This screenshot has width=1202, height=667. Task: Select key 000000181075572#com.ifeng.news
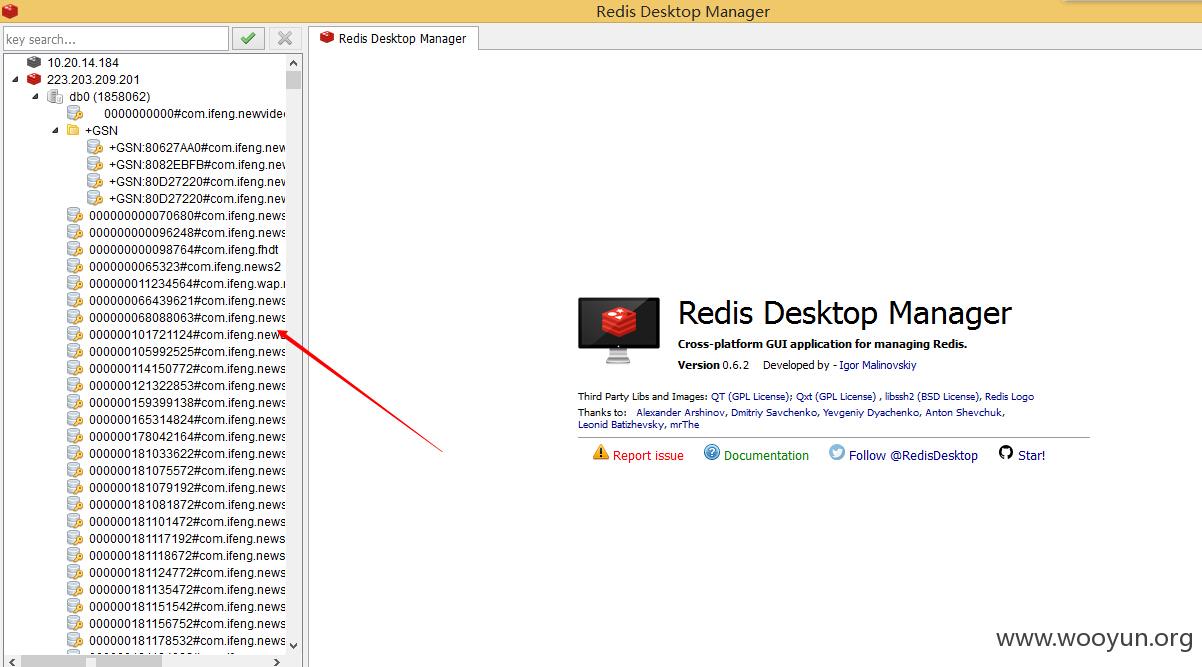tap(187, 470)
